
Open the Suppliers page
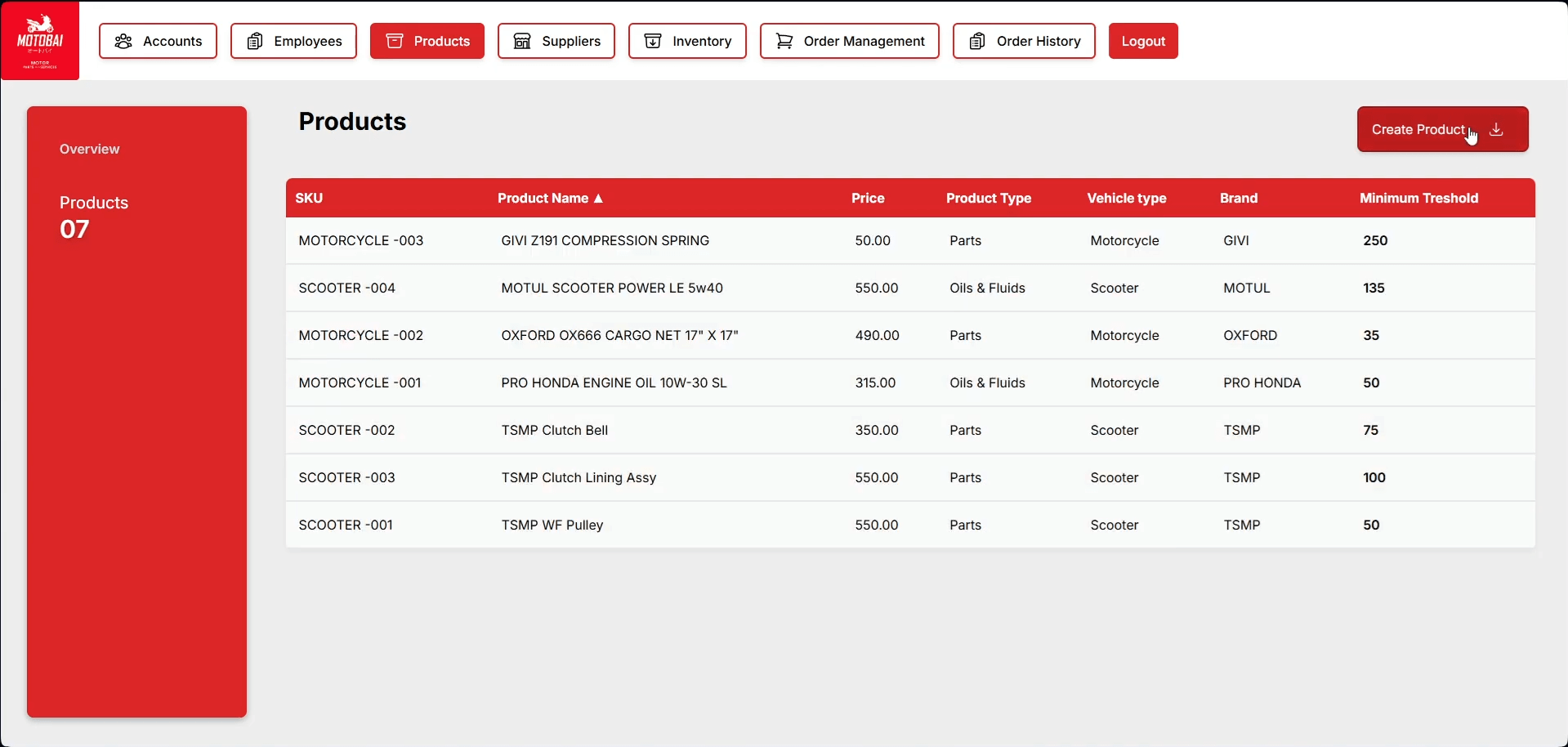coord(556,41)
